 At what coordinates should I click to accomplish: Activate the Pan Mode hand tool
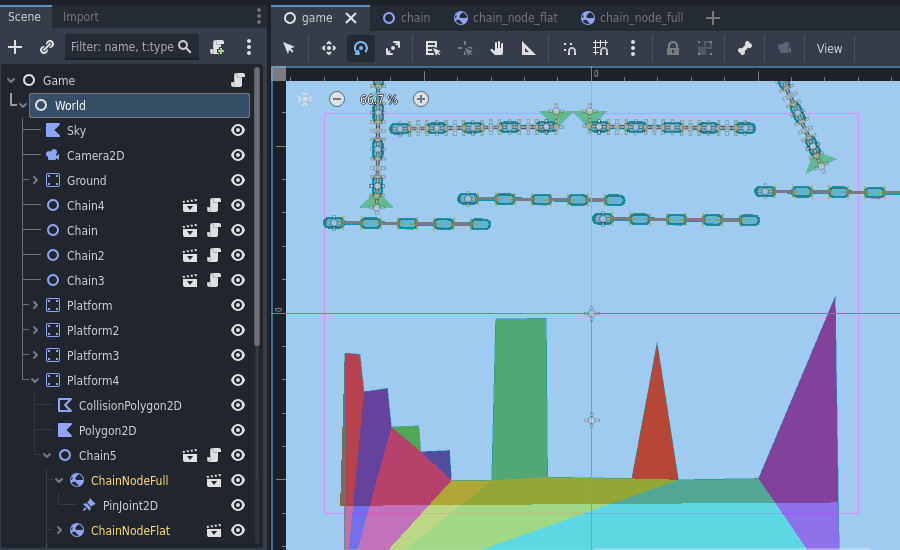[497, 48]
